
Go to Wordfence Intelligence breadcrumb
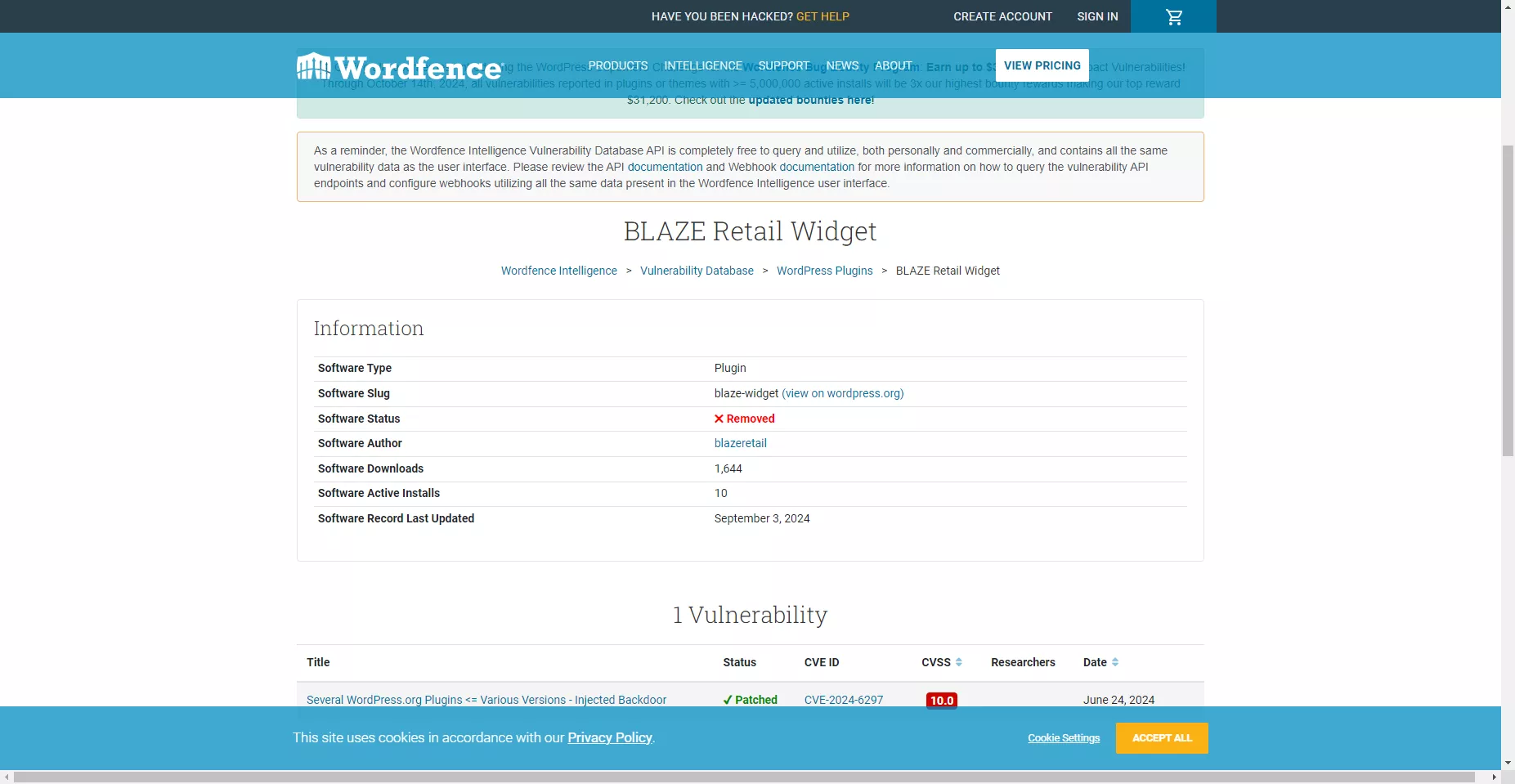[x=559, y=271]
